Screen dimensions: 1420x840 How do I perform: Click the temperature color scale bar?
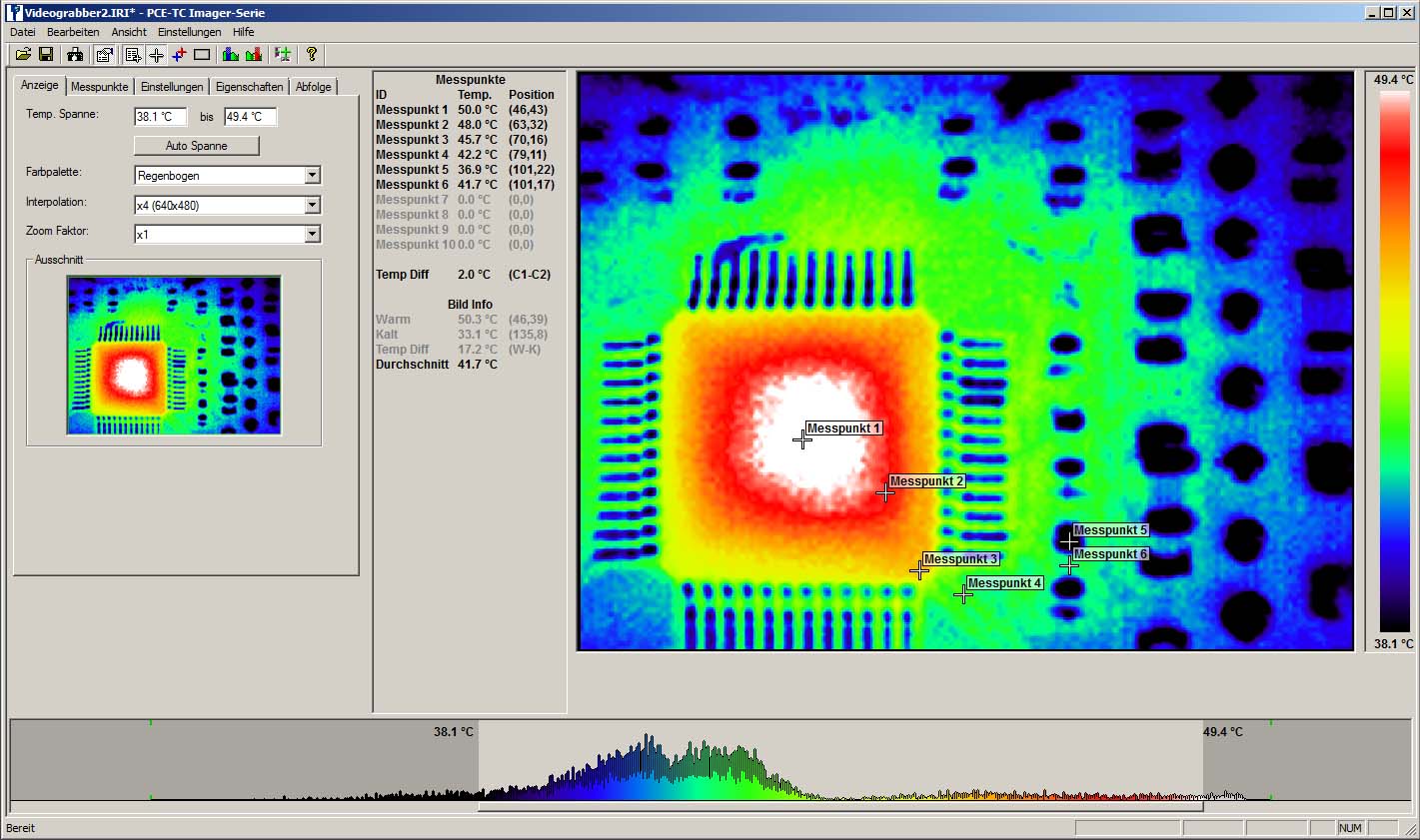click(1394, 360)
